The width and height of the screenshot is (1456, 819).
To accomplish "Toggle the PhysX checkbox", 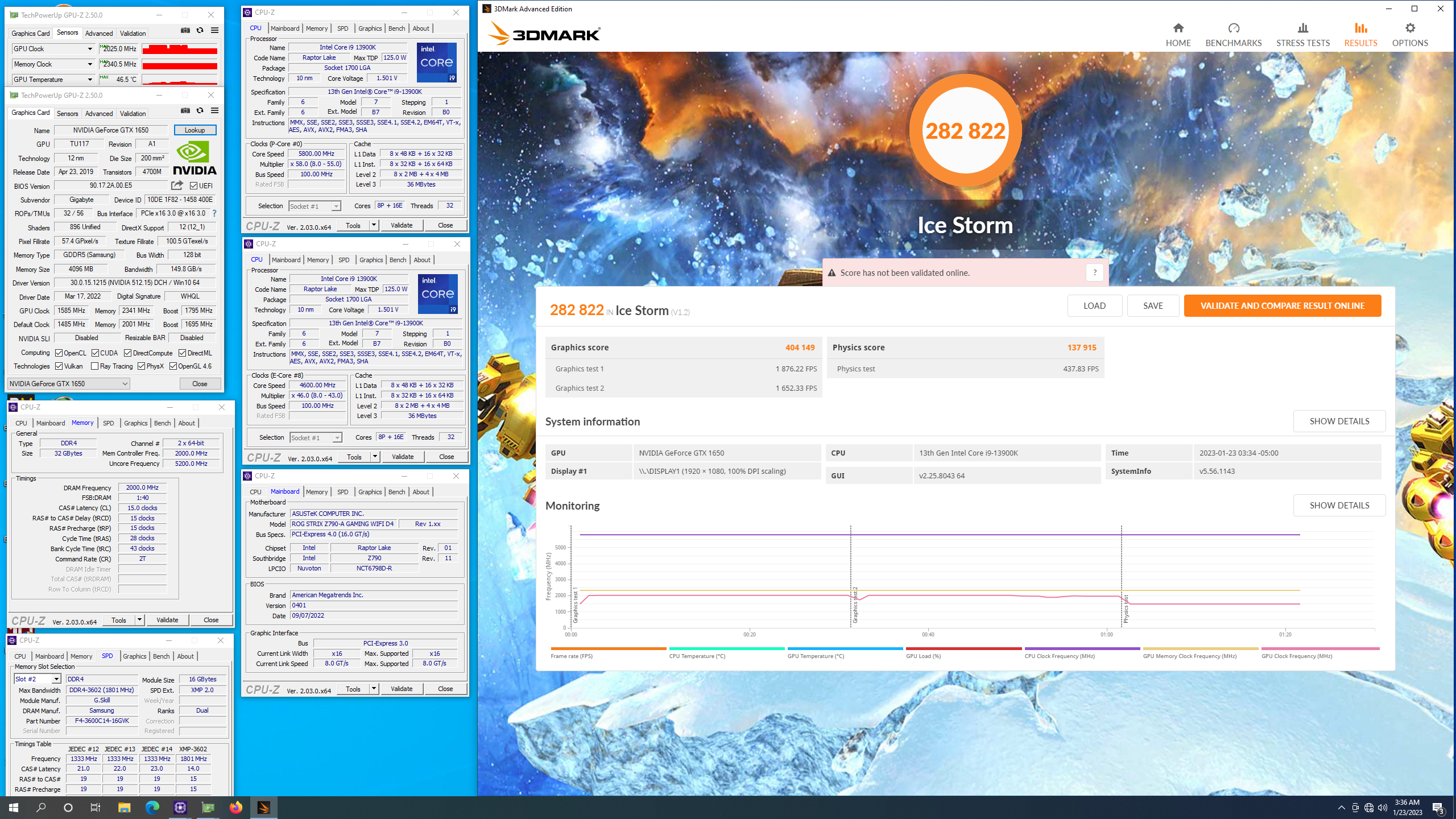I will click(x=141, y=366).
